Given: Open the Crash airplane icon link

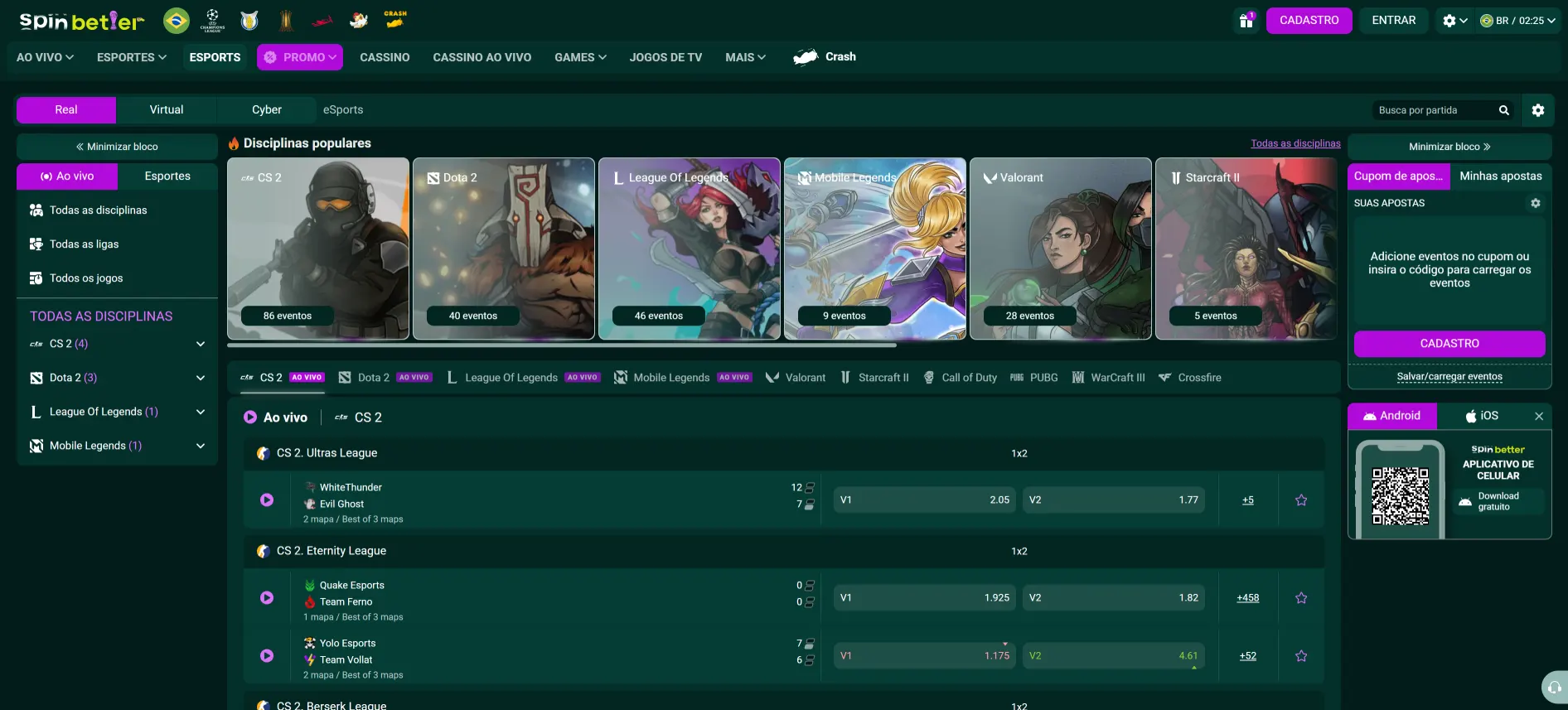Looking at the screenshot, I should click(x=825, y=56).
